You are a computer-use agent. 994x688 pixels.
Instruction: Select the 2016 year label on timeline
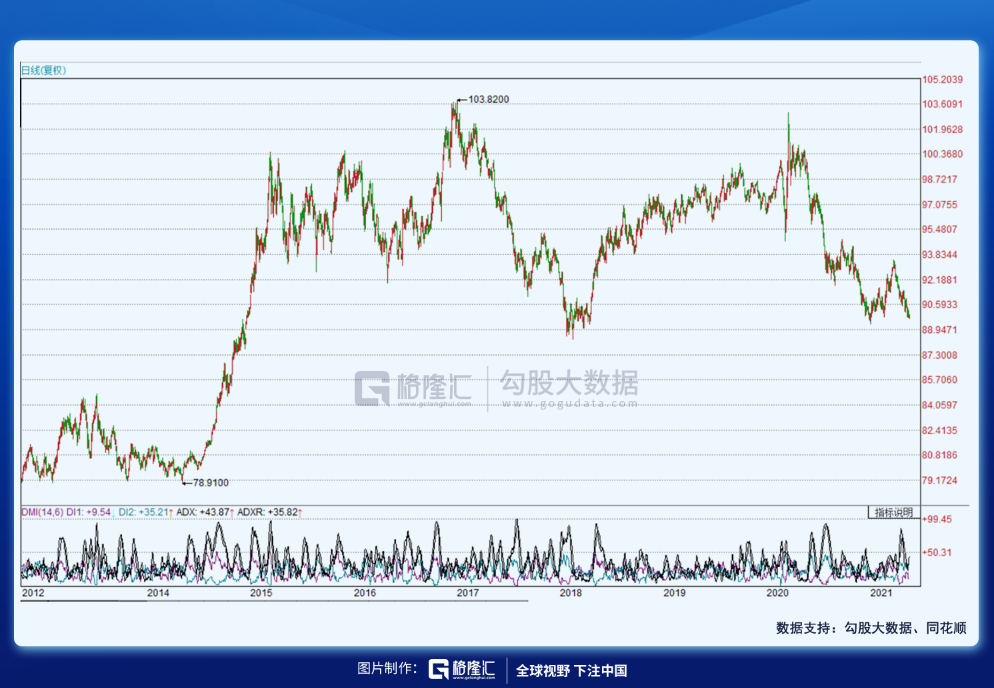tap(365, 593)
